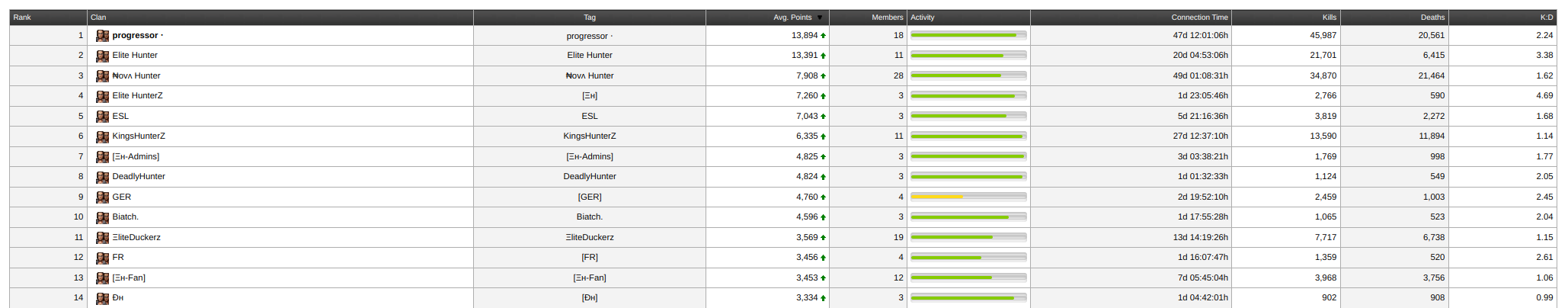Click the K:D value 4.69
1568x308 pixels.
click(x=1544, y=95)
